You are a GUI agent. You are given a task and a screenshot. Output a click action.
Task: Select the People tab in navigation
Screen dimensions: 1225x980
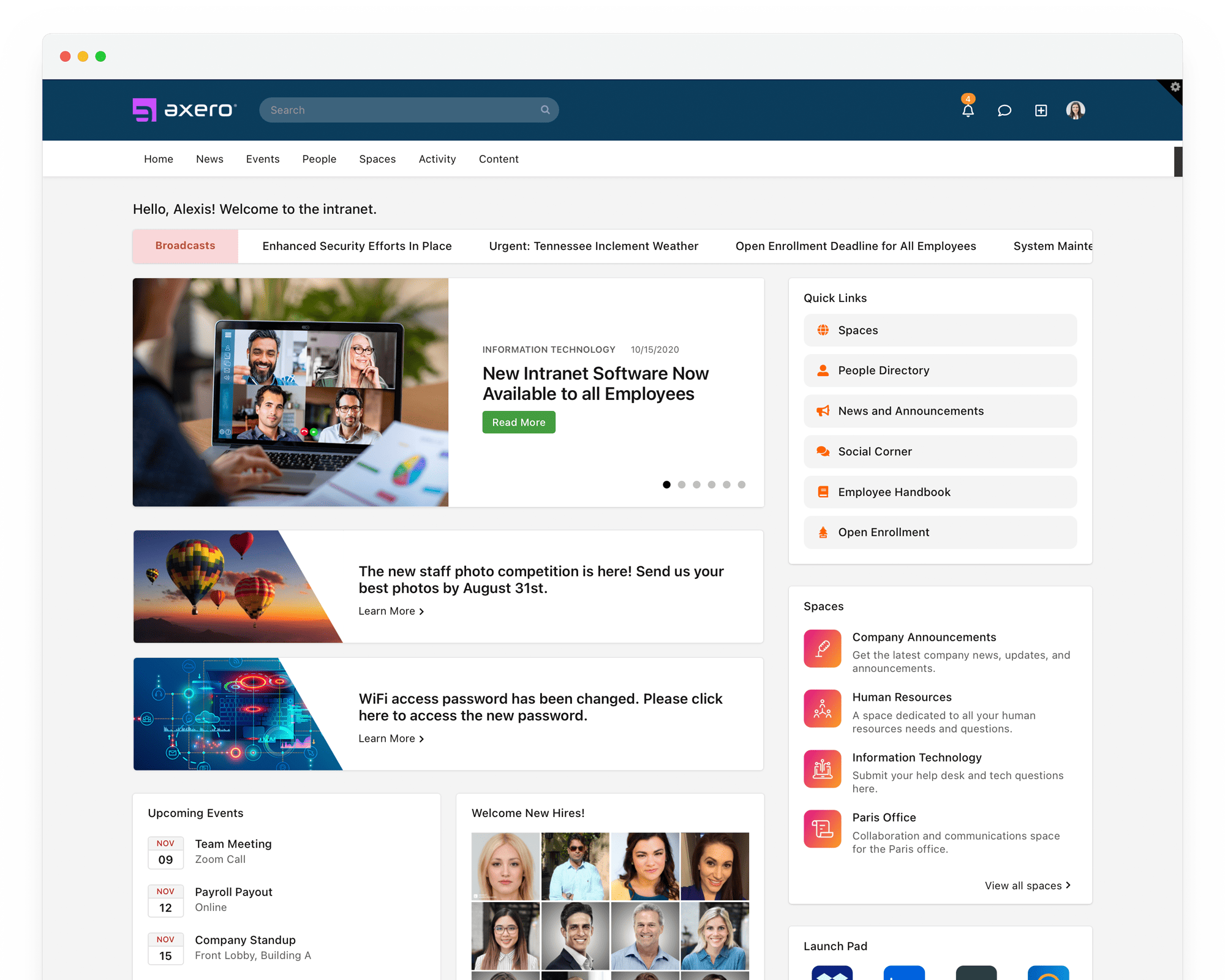pos(318,158)
